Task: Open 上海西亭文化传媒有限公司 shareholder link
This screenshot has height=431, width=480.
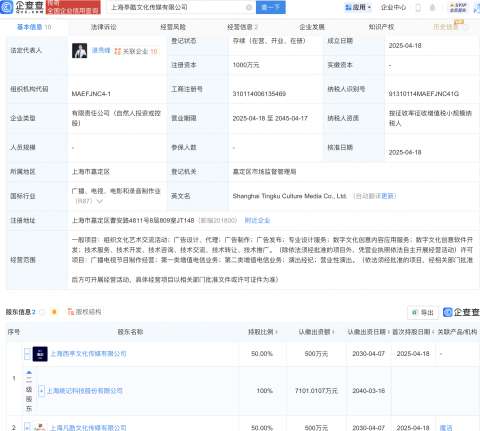Action: point(88,354)
